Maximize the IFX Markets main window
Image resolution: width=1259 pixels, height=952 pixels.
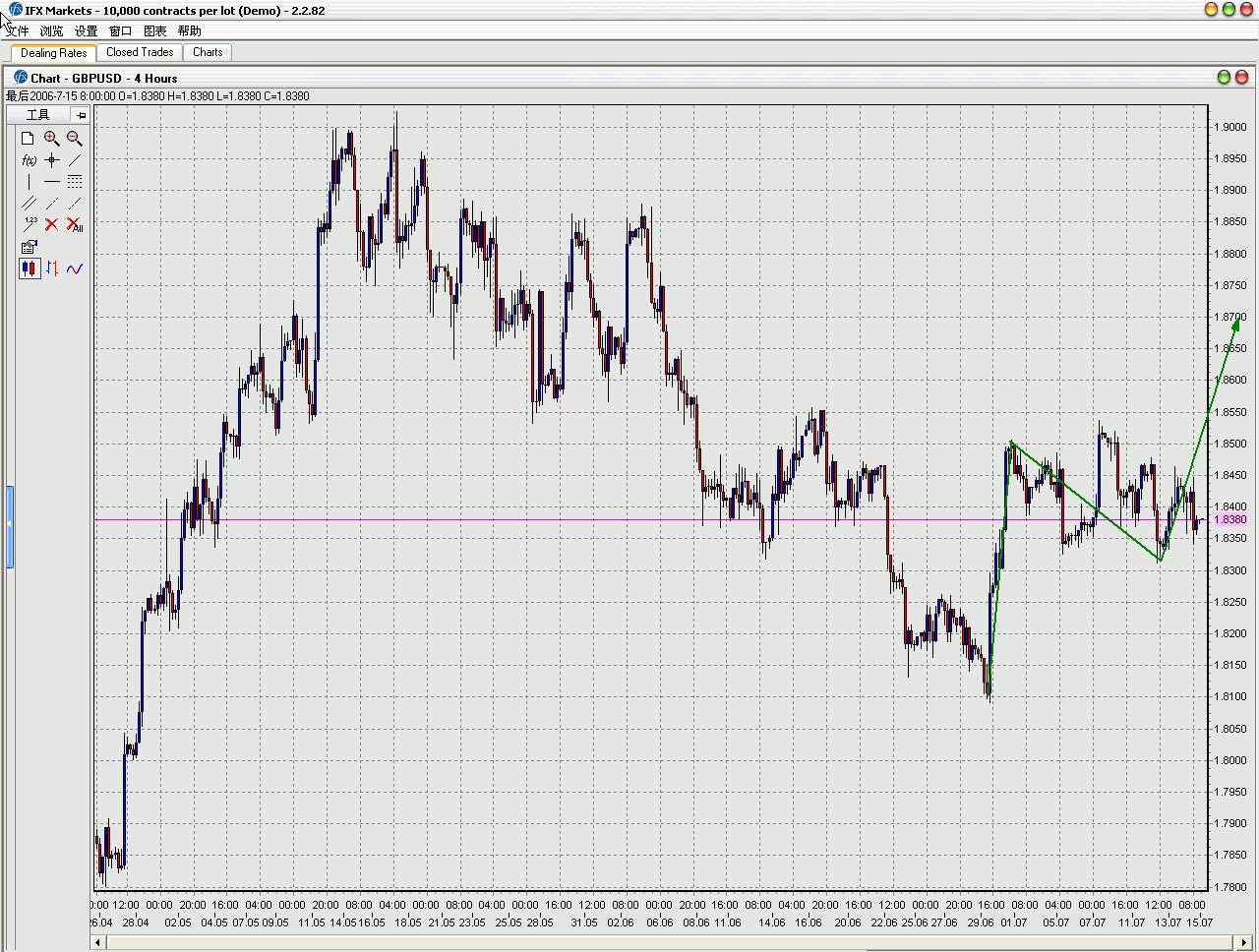[1229, 9]
